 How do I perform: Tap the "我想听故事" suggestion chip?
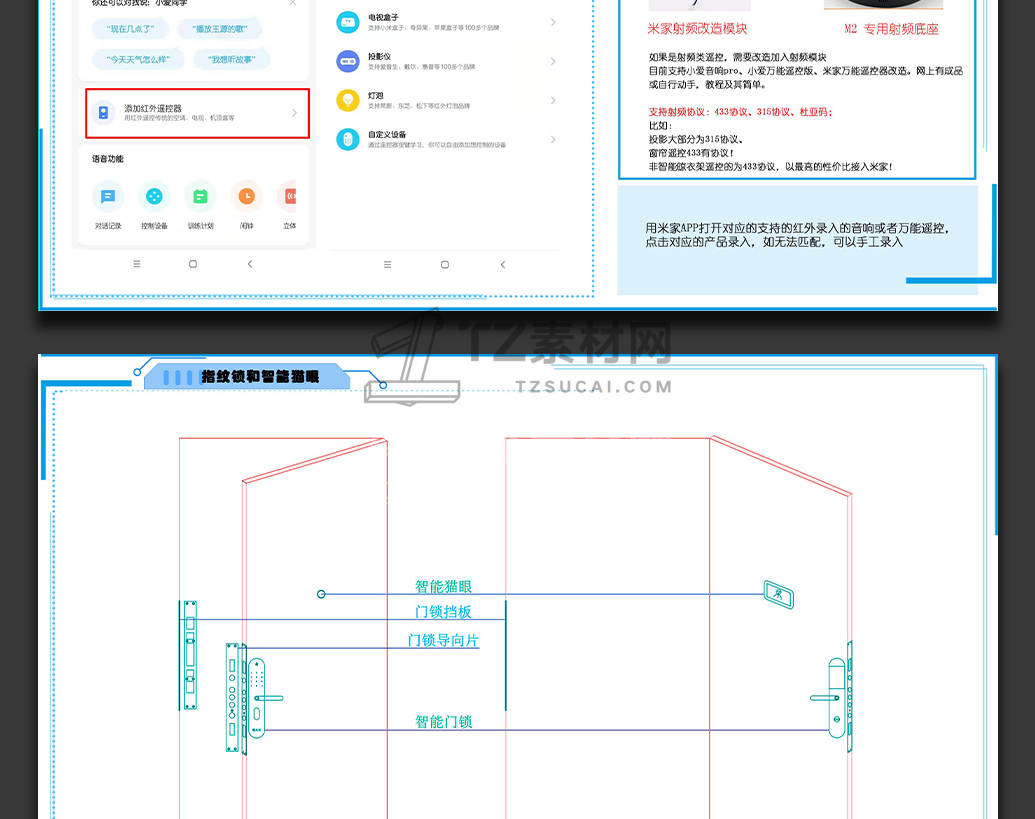click(x=232, y=59)
